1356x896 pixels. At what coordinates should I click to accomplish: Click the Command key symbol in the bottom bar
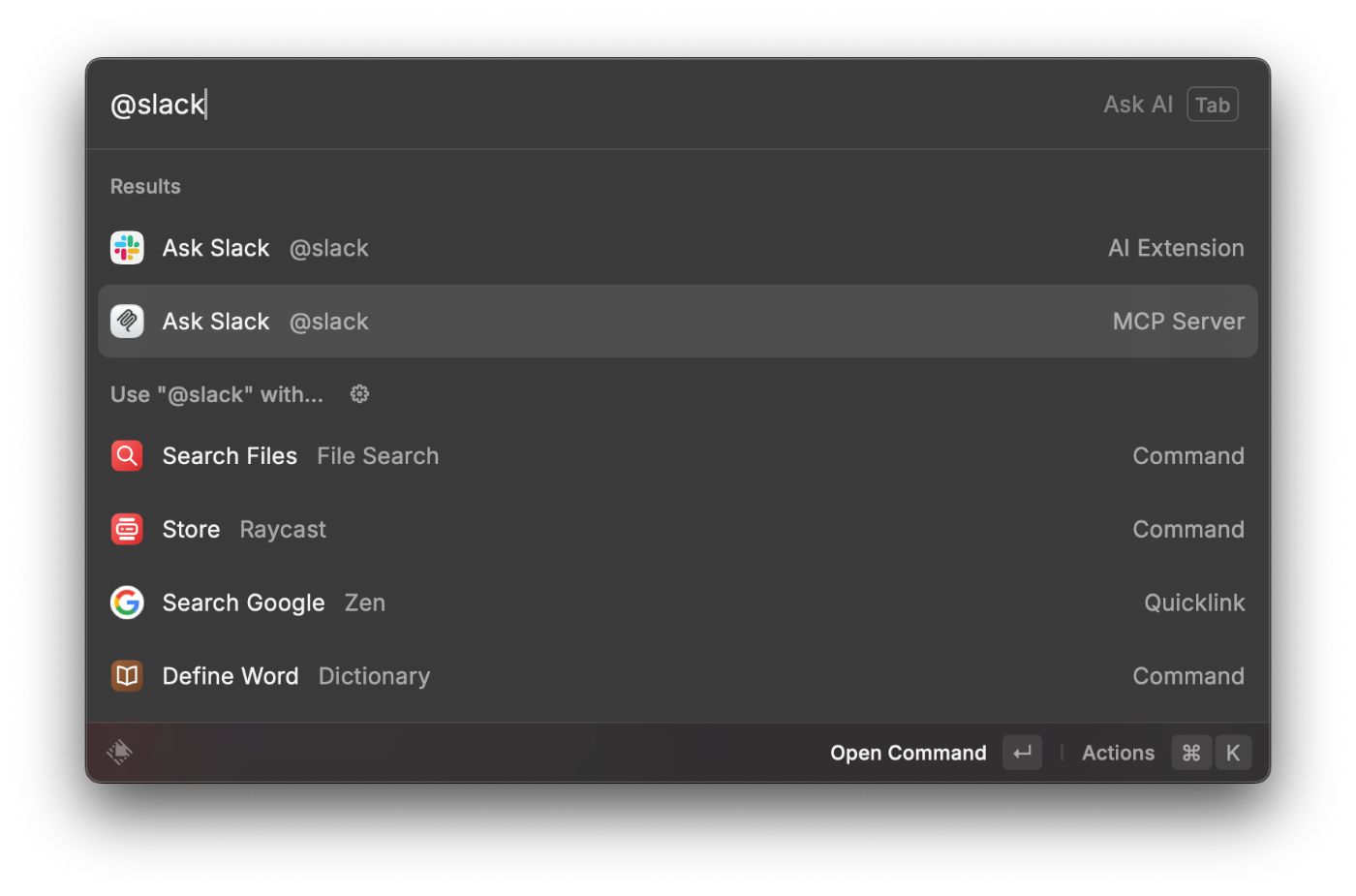[x=1191, y=753]
